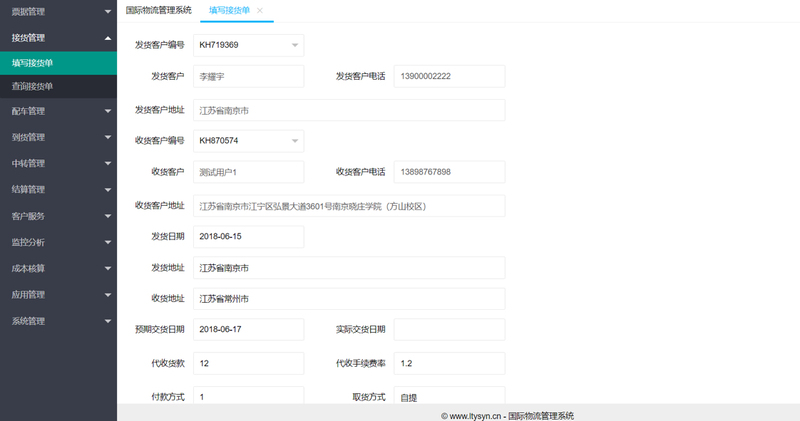Expand the 系统管理 menu

[58, 321]
